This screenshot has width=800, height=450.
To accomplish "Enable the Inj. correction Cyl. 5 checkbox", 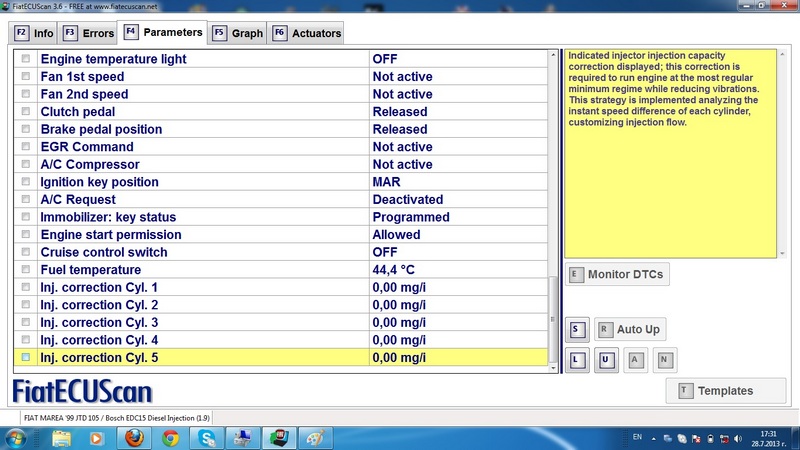I will pyautogui.click(x=26, y=357).
